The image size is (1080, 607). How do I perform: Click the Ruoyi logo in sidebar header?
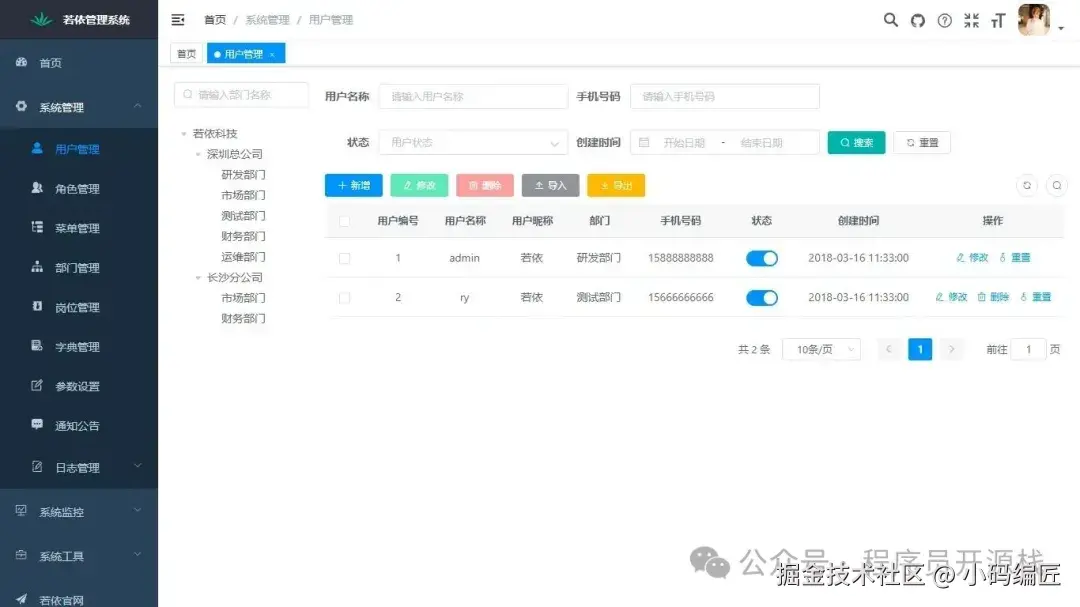[41, 19]
